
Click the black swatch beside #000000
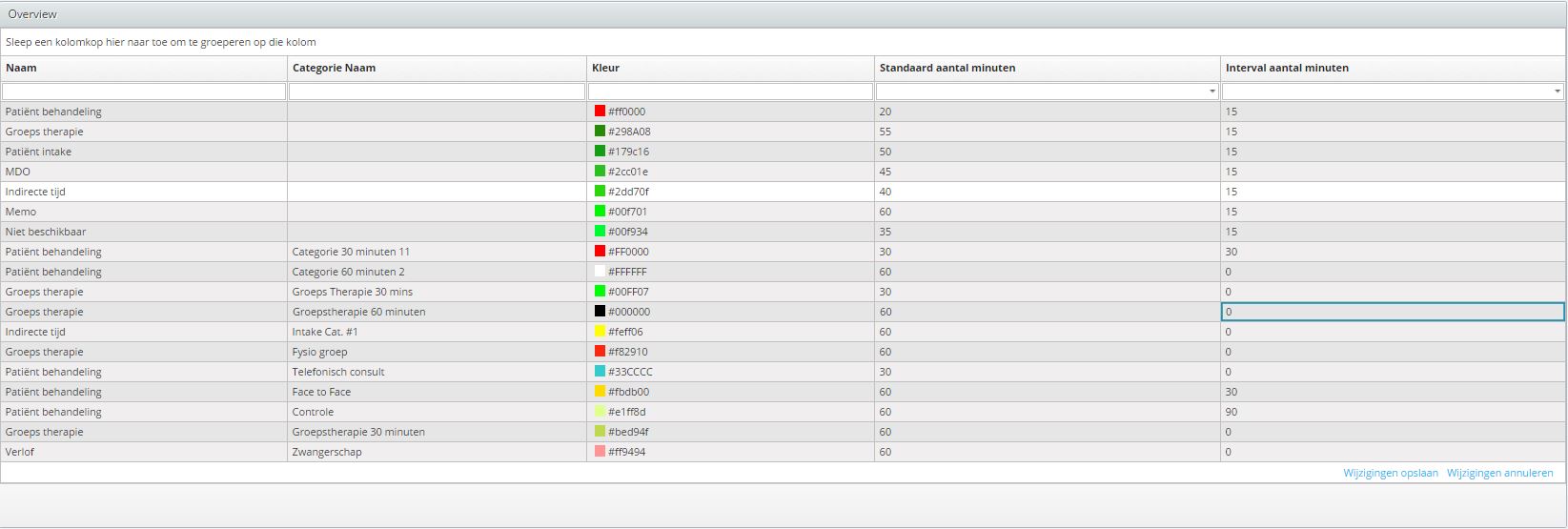pos(600,312)
